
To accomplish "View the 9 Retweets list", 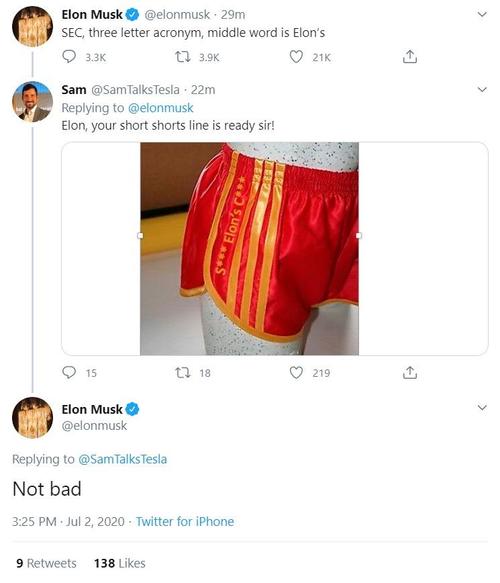I will [x=46, y=563].
